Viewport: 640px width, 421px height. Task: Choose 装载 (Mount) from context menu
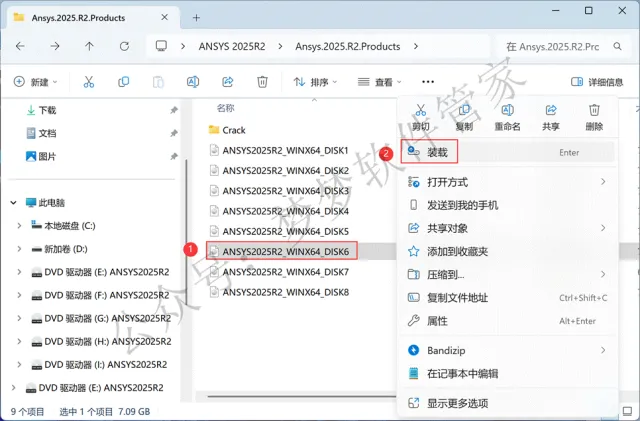tap(507, 152)
